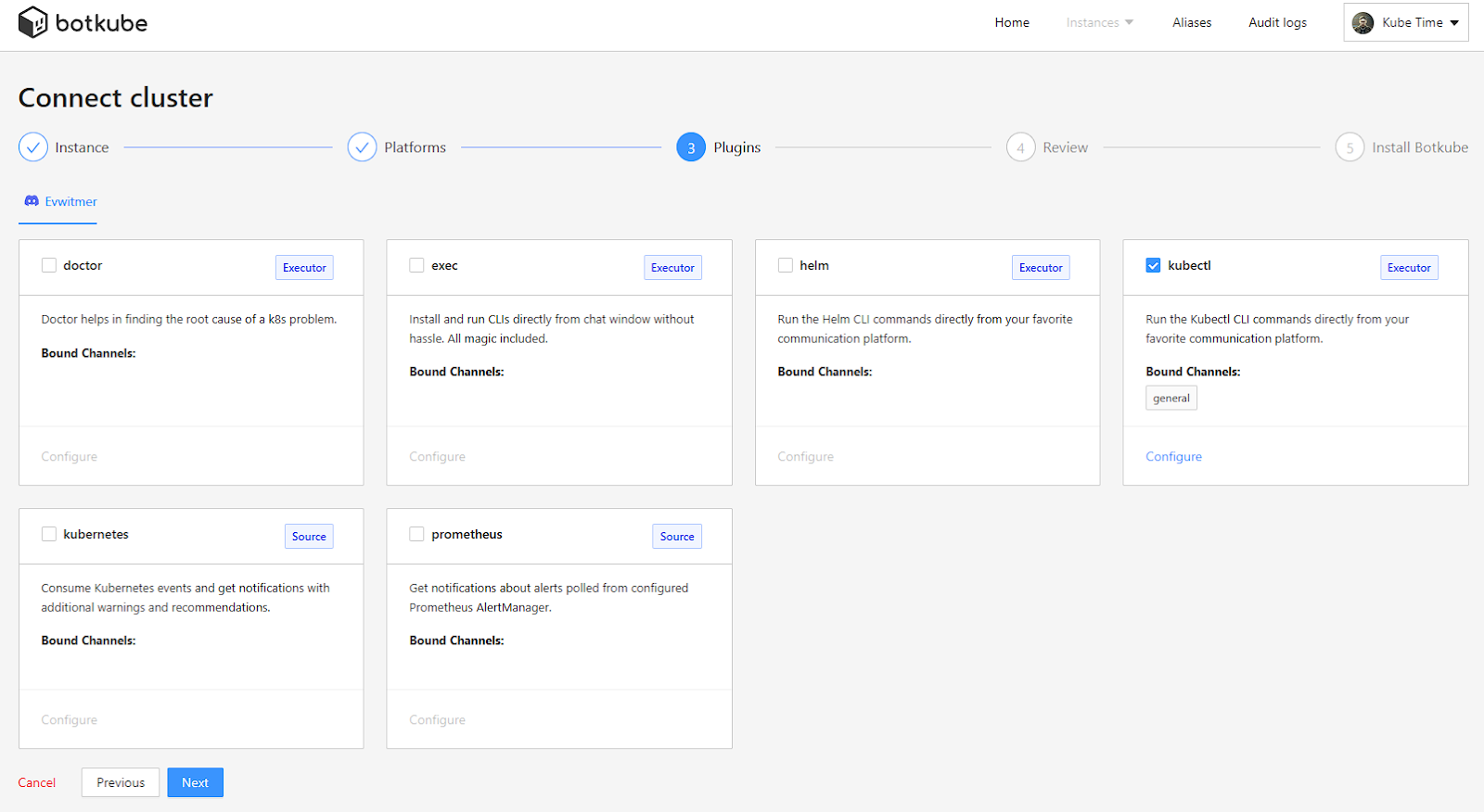This screenshot has height=812, width=1484.
Task: Click the Previous button
Action: point(121,782)
